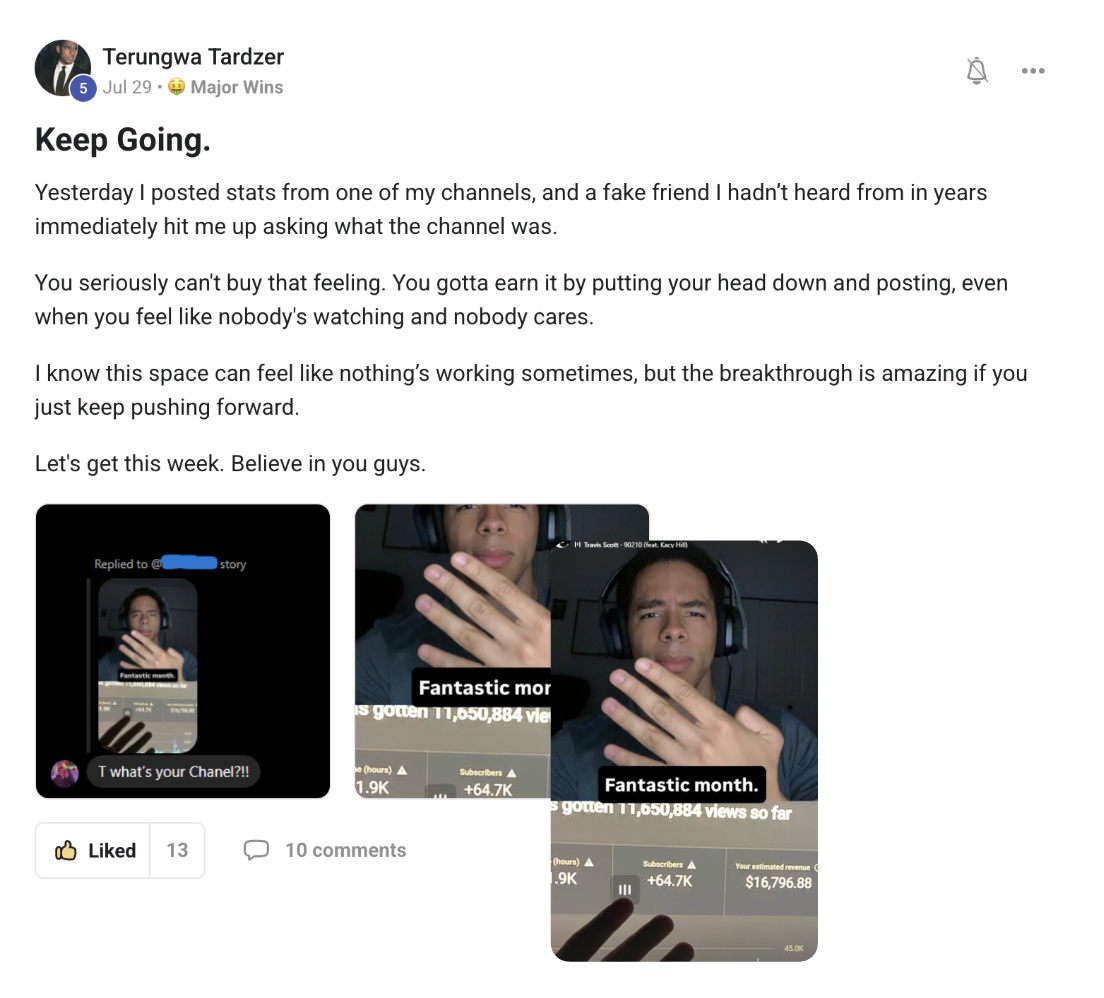The image size is (1104, 998).
Task: Click the thumbs-up like icon
Action: click(x=65, y=851)
